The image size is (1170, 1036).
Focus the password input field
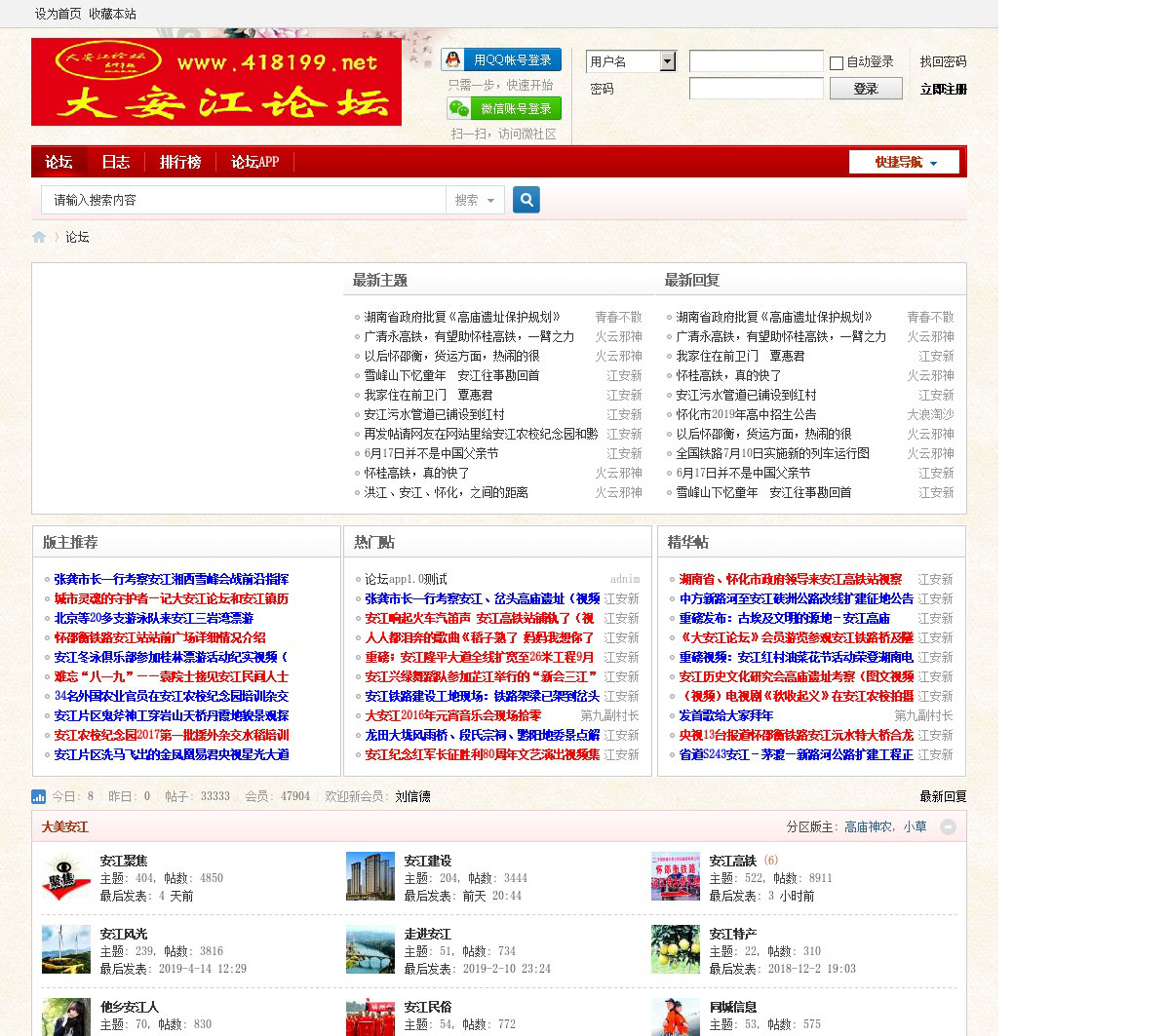(757, 89)
